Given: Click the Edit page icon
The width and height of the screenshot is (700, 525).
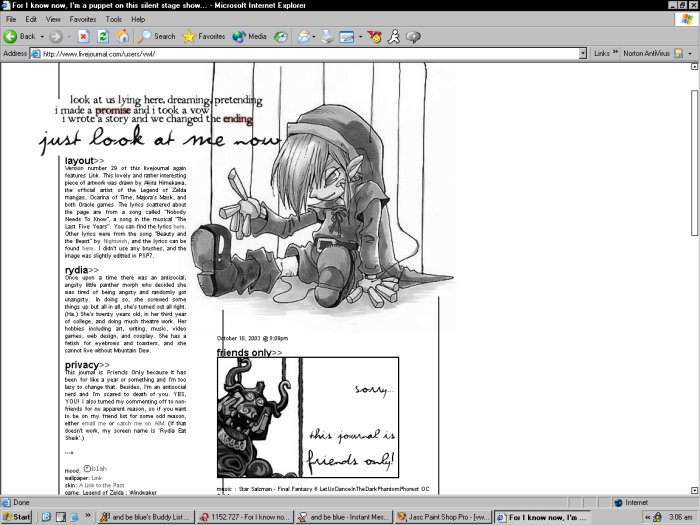Looking at the screenshot, I should coord(347,37).
